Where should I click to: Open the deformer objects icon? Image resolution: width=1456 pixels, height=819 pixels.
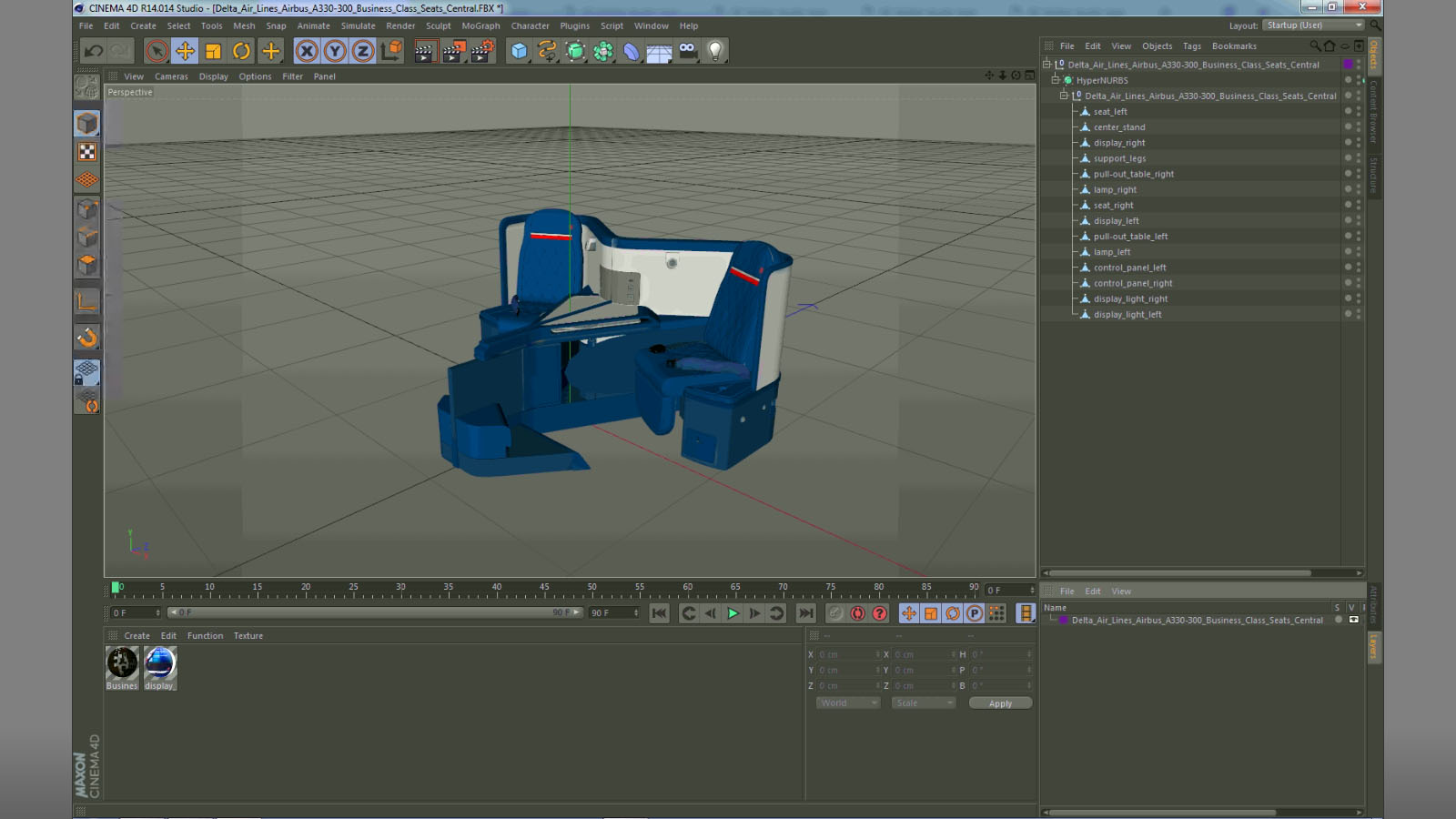pos(632,51)
